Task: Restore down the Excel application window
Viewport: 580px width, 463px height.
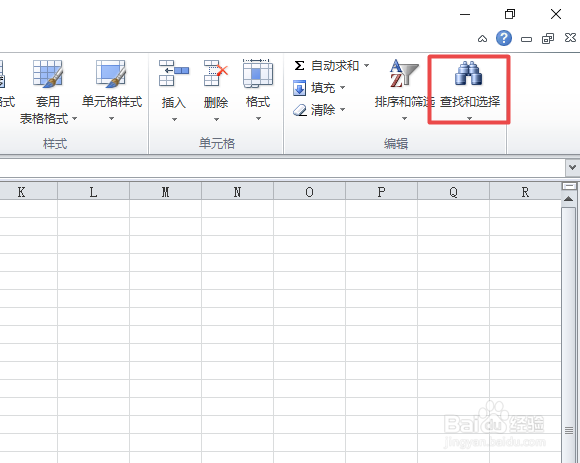Action: (x=510, y=14)
